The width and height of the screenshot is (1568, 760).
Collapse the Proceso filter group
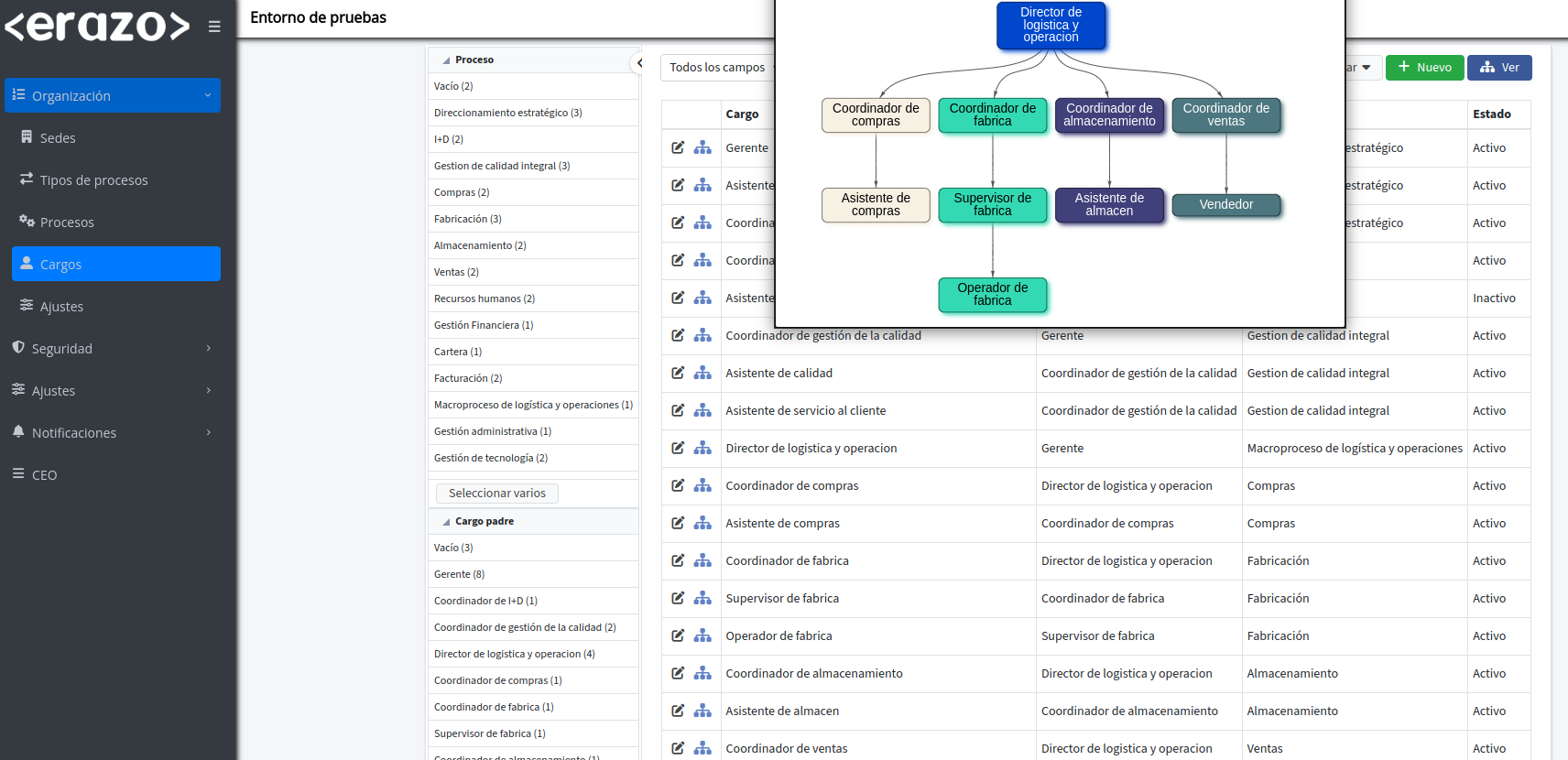(x=446, y=60)
